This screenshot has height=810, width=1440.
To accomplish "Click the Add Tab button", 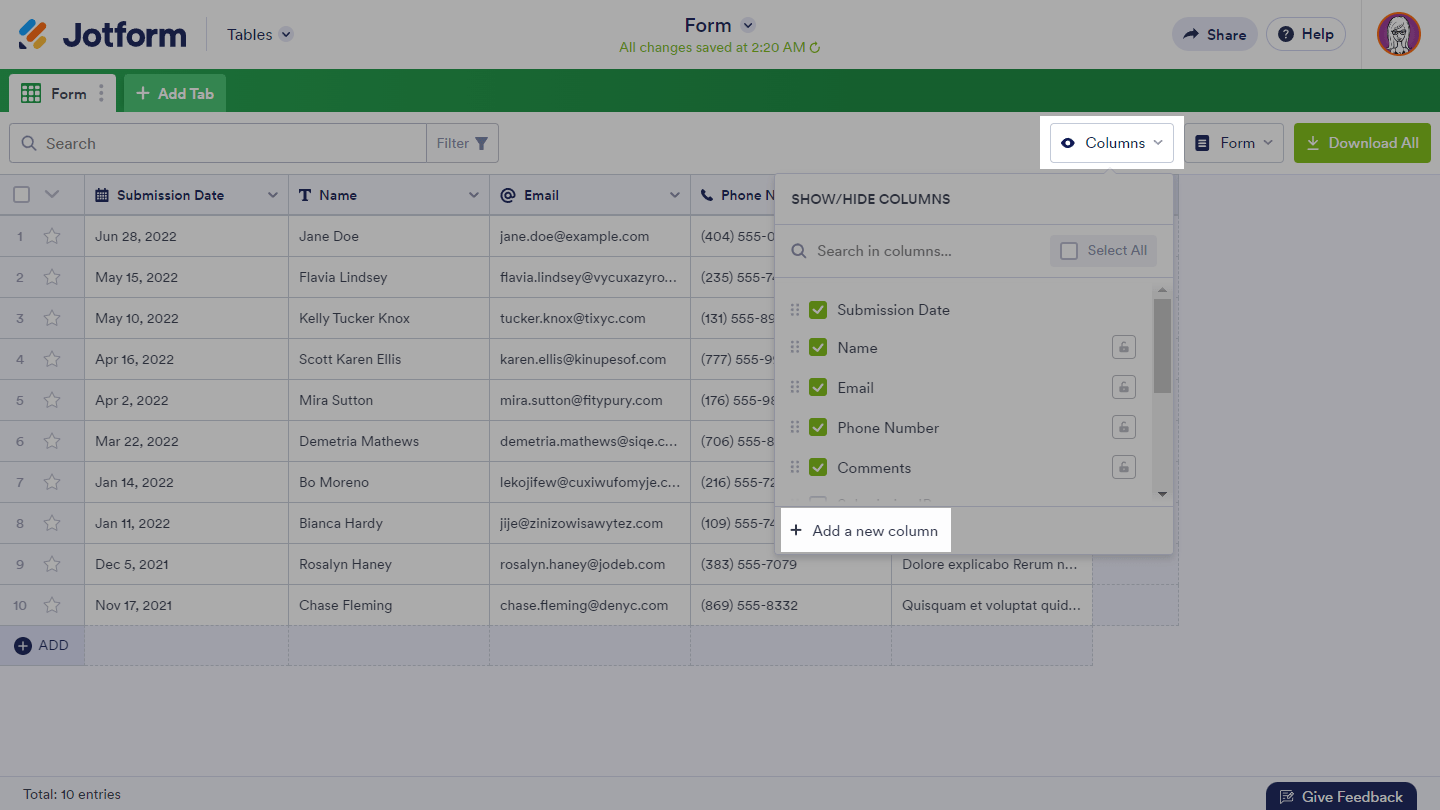I will click(x=175, y=93).
